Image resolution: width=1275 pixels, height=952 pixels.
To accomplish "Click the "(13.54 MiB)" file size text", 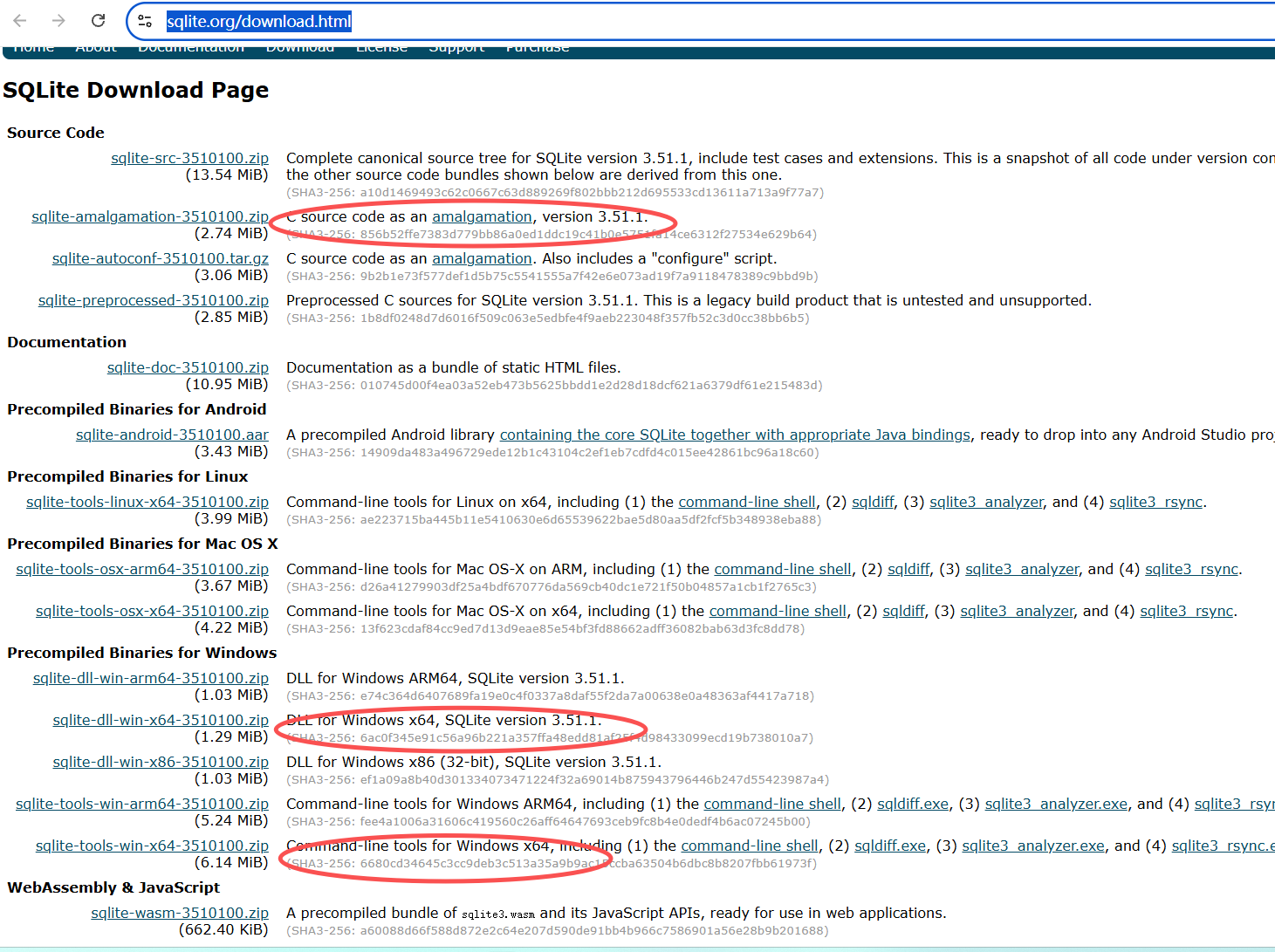I will click(227, 175).
